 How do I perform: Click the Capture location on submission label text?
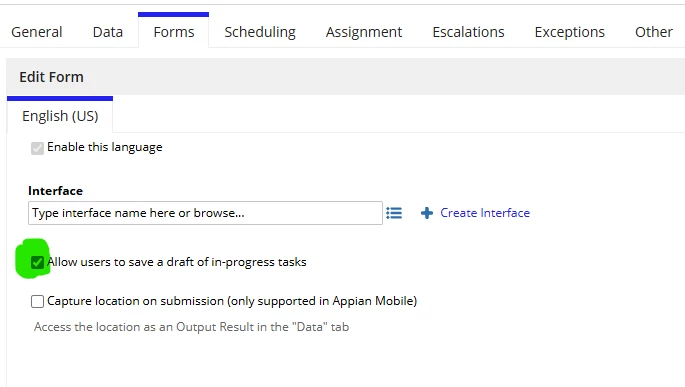tap(232, 301)
